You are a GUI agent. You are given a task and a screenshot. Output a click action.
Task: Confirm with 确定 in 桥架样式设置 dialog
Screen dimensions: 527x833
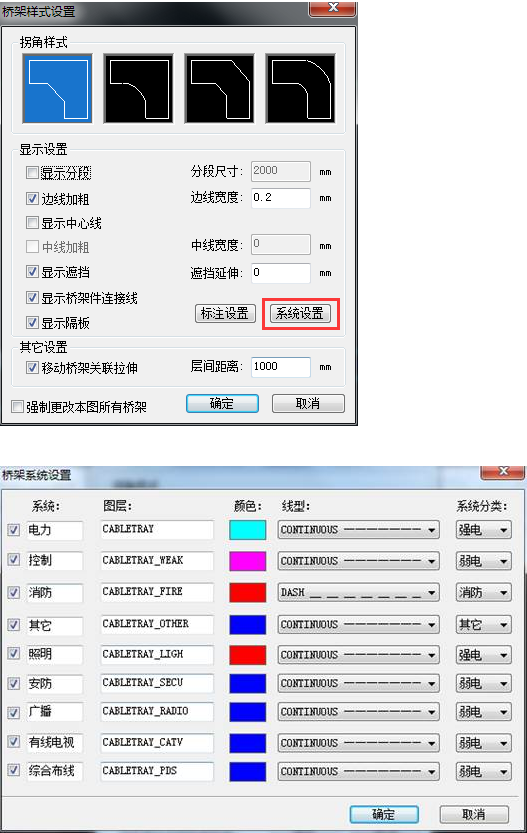coord(222,403)
